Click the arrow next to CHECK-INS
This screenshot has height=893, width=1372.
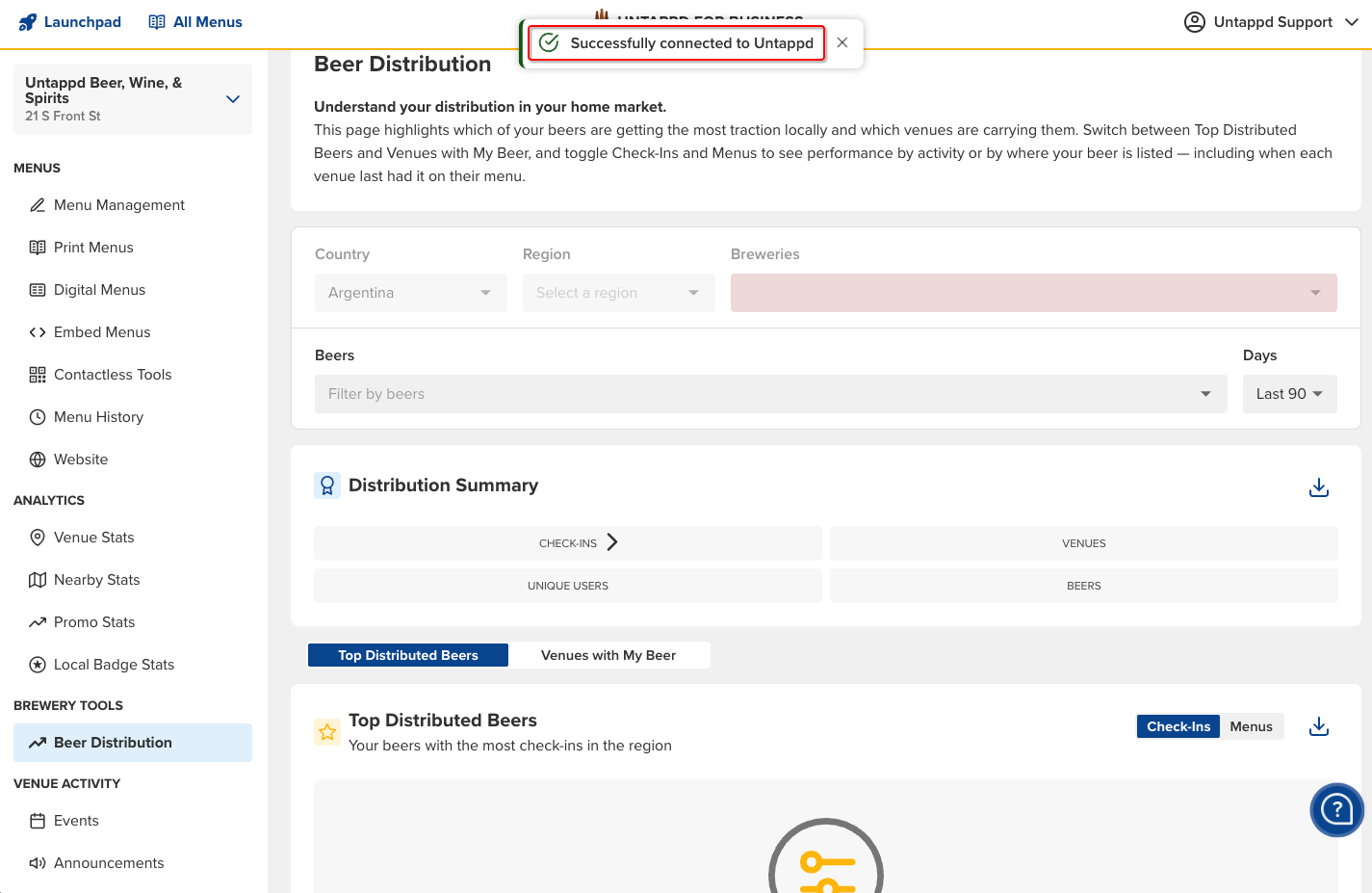tap(612, 542)
